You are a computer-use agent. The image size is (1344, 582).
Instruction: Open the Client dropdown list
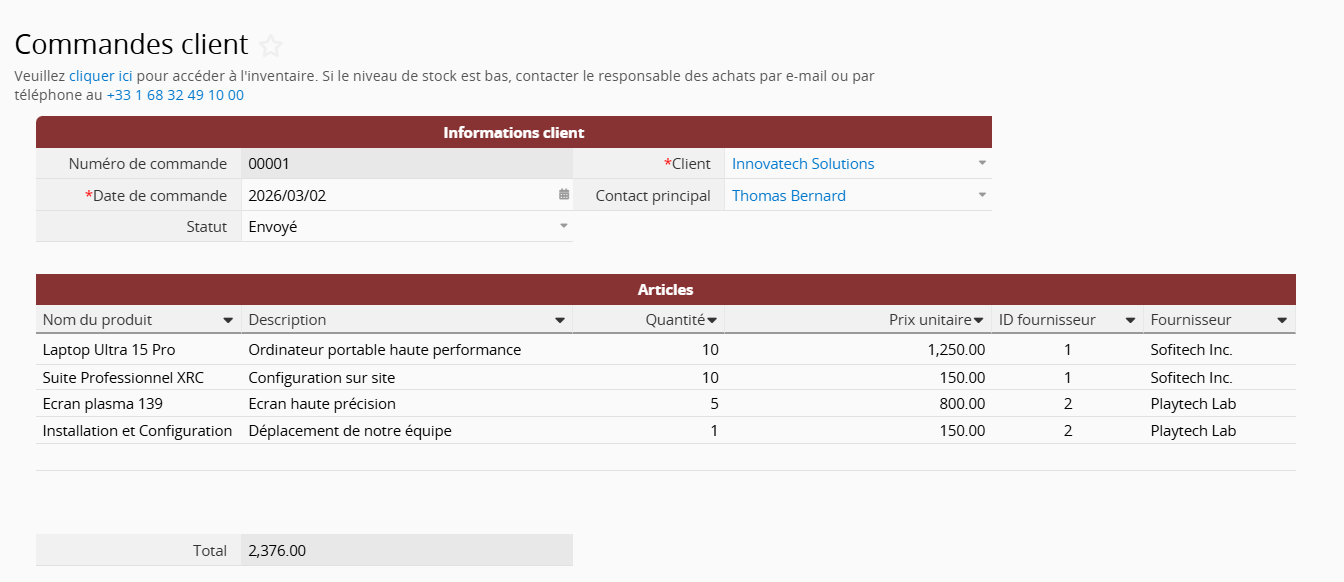click(982, 163)
